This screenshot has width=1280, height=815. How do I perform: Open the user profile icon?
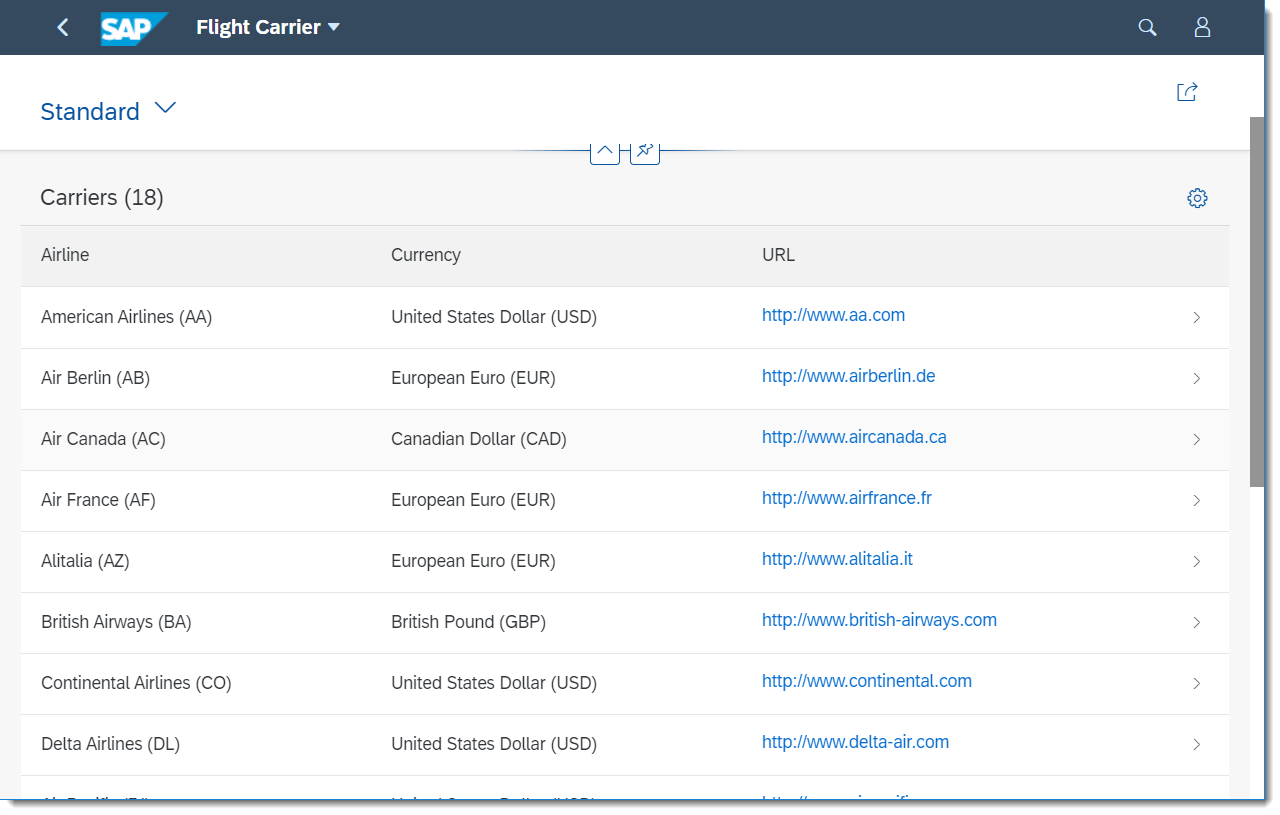(x=1202, y=28)
